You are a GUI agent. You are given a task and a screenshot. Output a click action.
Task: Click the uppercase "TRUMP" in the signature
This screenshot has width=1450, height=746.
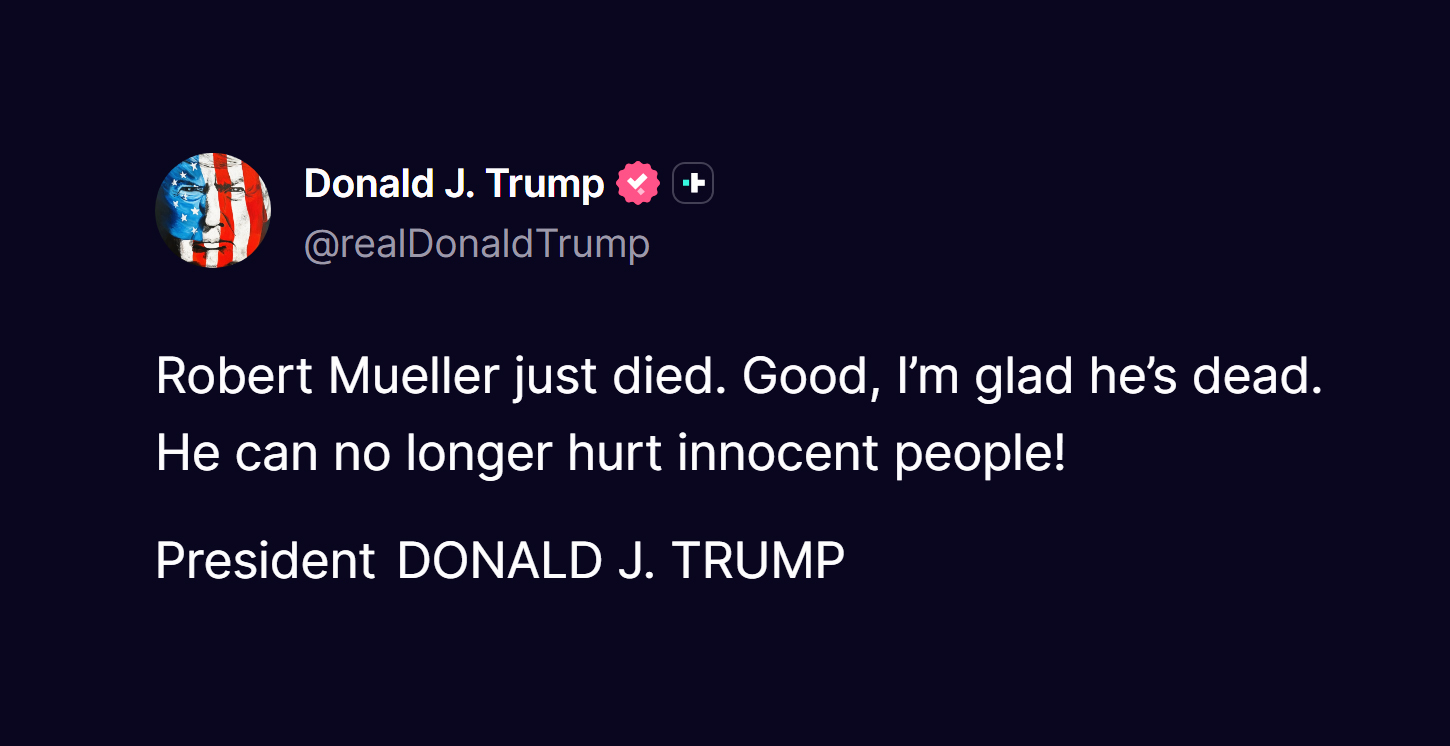tap(758, 561)
